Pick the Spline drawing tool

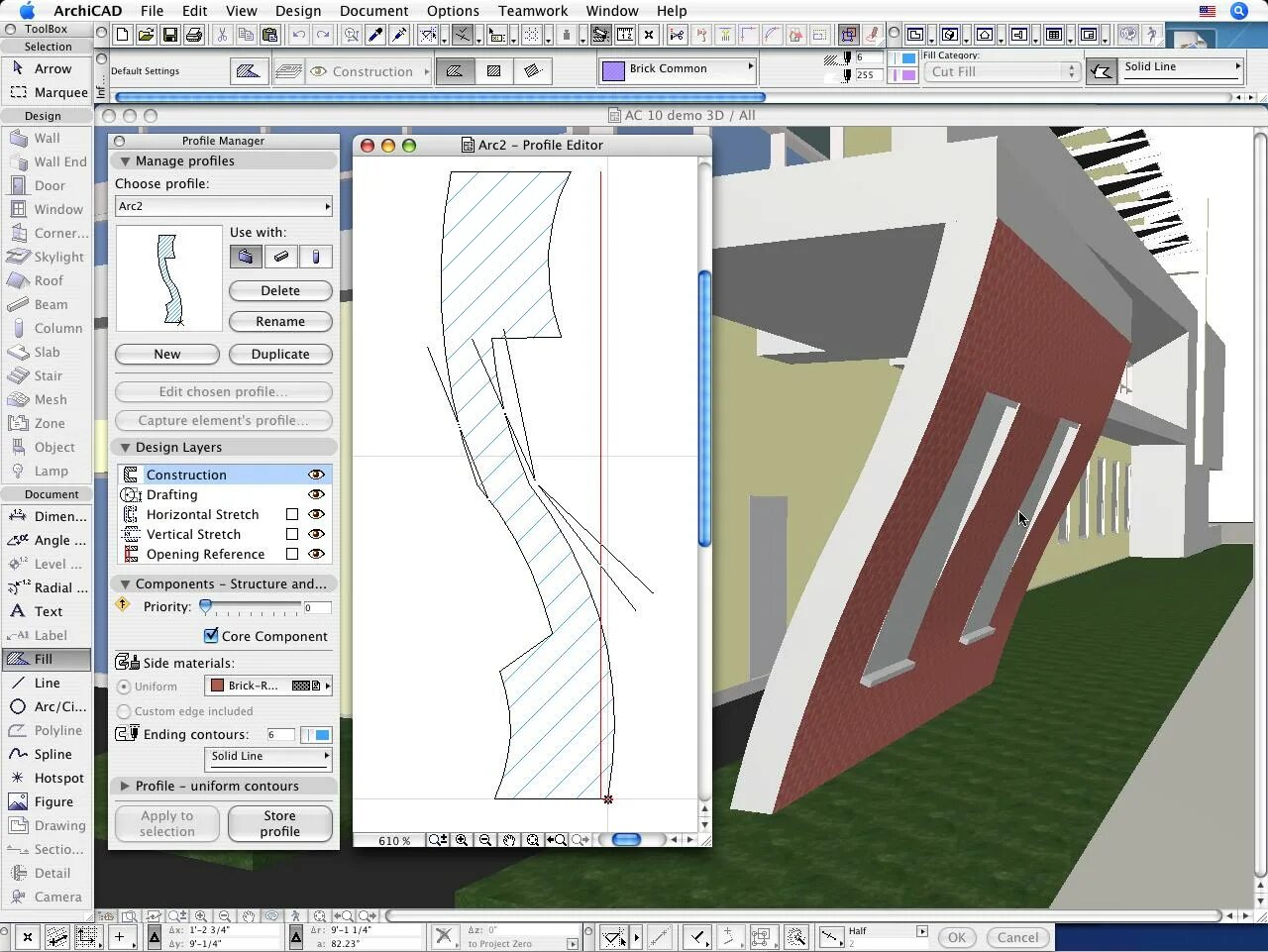52,754
